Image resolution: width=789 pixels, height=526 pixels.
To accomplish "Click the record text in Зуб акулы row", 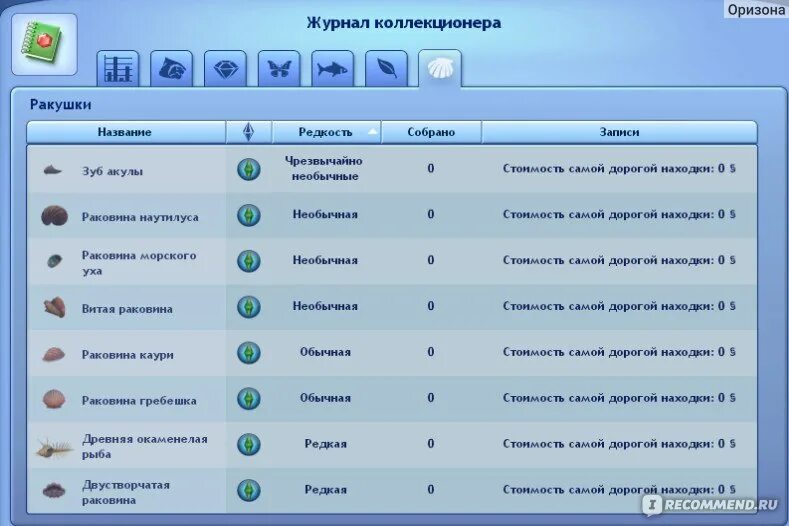I will click(619, 169).
